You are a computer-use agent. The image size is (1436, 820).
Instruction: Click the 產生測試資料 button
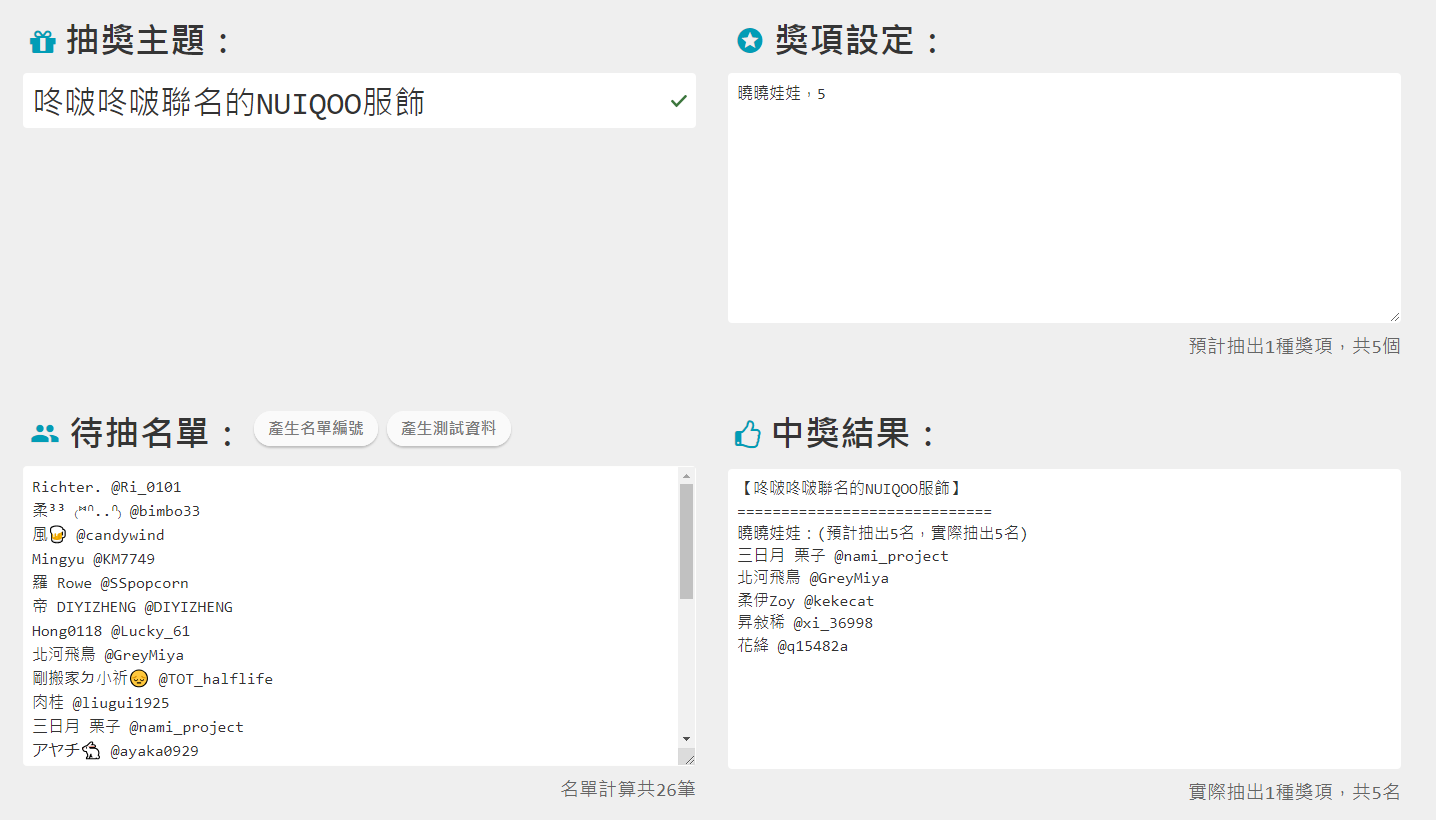[449, 429]
